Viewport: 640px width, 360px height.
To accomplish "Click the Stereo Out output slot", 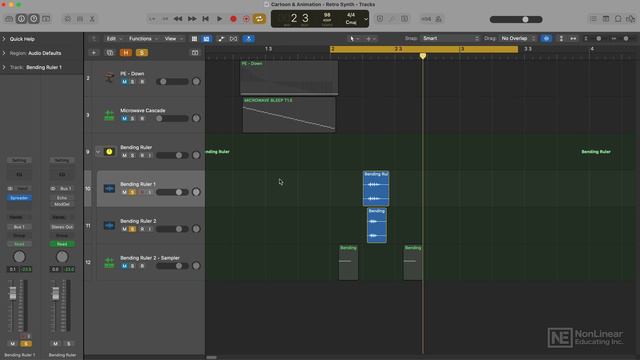I will click(62, 227).
